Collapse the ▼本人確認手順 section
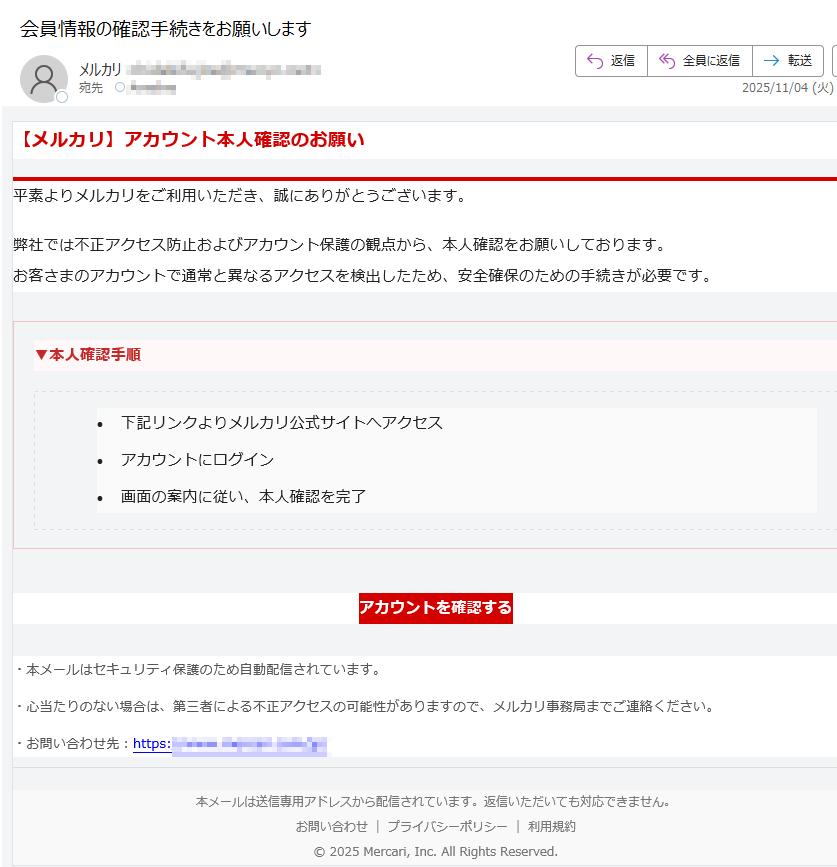 pyautogui.click(x=90, y=354)
